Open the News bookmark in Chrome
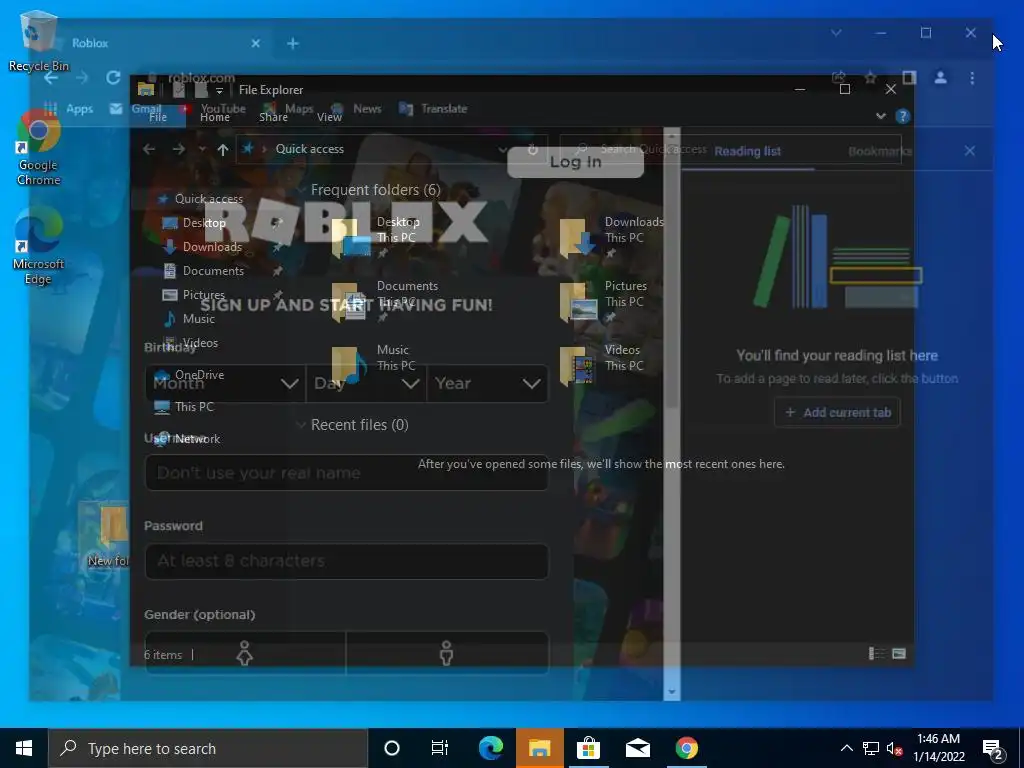The width and height of the screenshot is (1024, 768). click(x=356, y=108)
